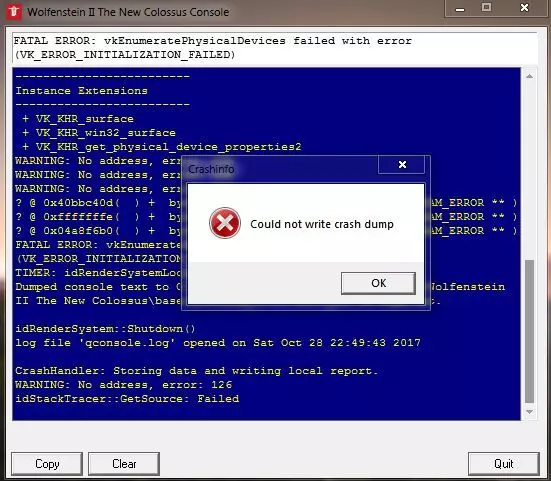This screenshot has height=481, width=551.
Task: Click the '? @ 0x40bbc40d' stack line
Action: point(98,203)
